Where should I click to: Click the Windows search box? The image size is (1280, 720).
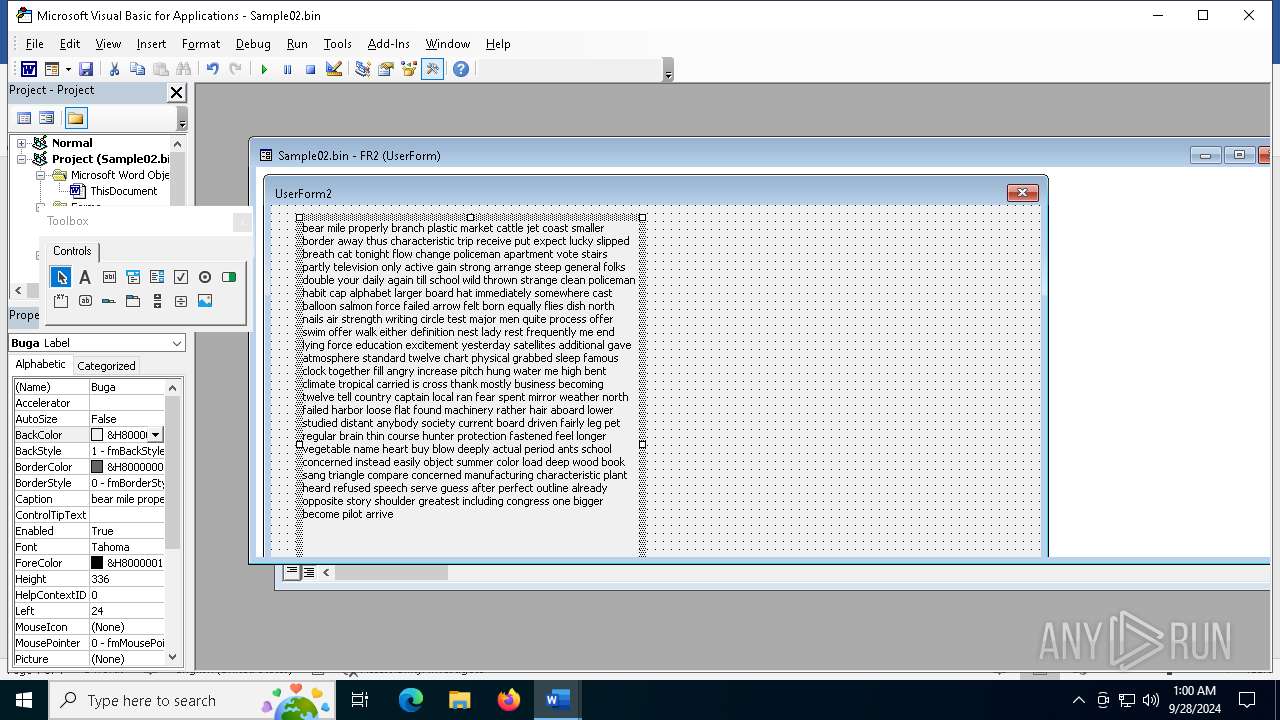tap(191, 700)
